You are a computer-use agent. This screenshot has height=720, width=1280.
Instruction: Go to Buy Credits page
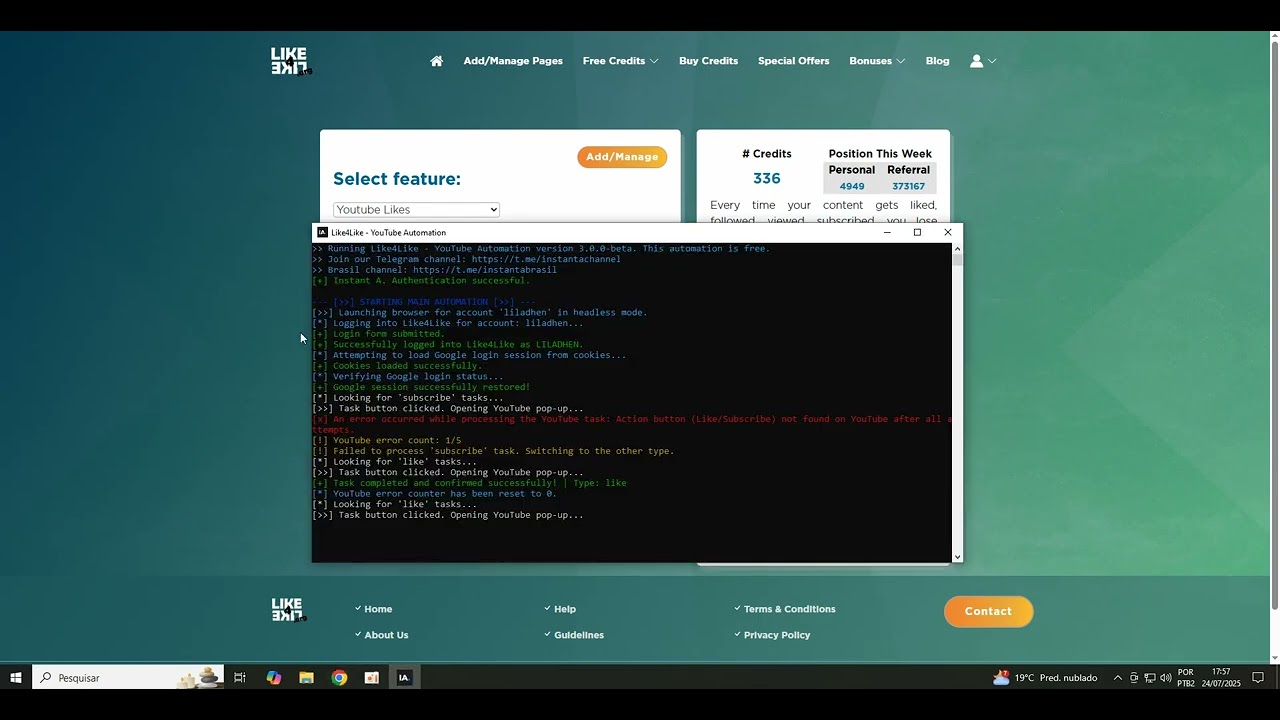[x=708, y=61]
